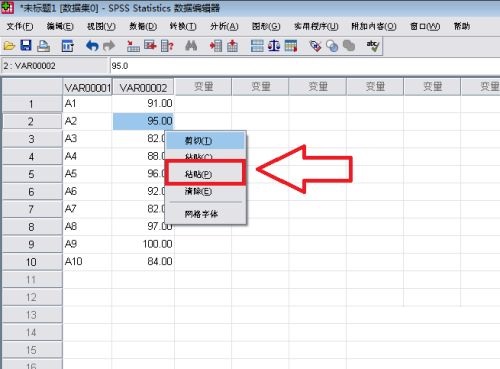500x369 pixels.
Task: Select row header 9
Action: 32,244
